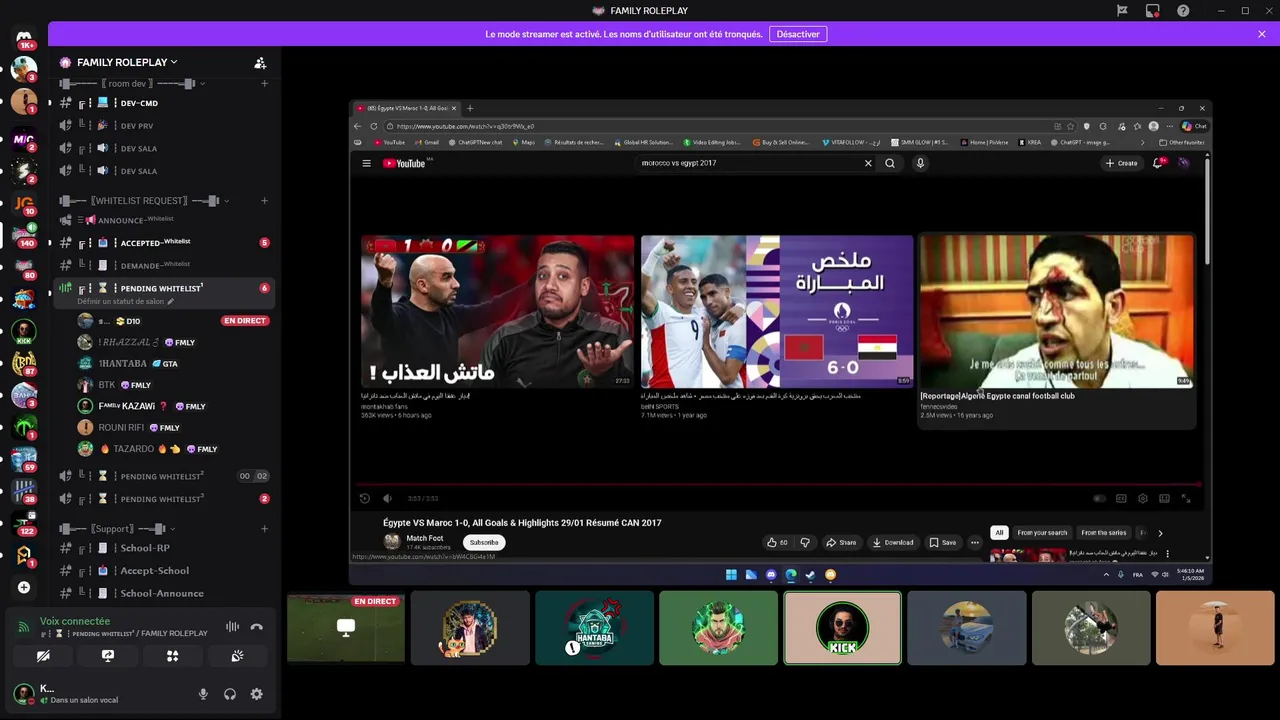This screenshot has width=1280, height=720.
Task: Add a channel to Support category
Action: point(264,528)
